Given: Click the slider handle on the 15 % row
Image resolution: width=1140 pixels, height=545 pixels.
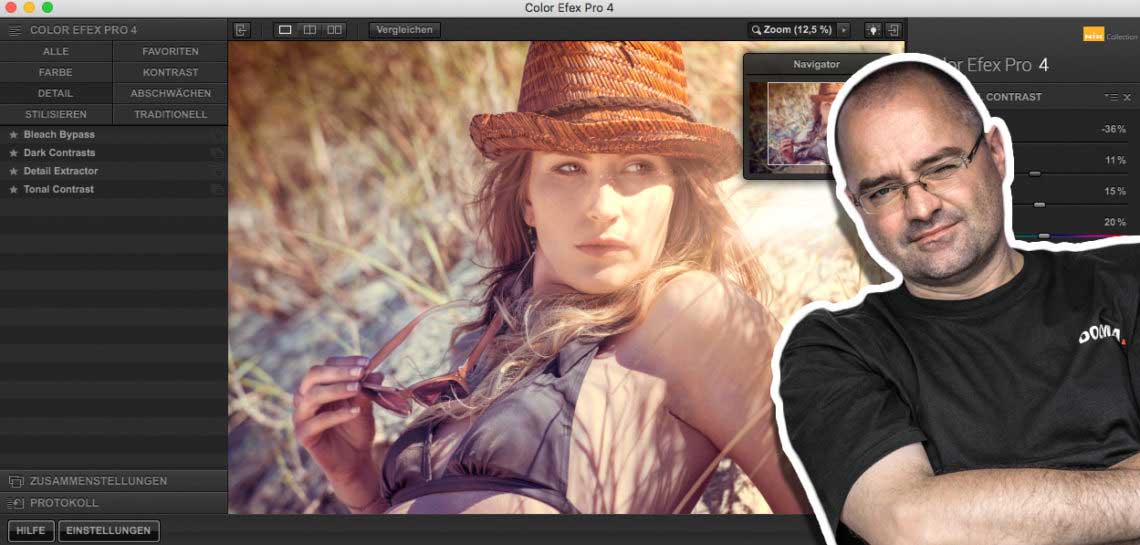Looking at the screenshot, I should pyautogui.click(x=1040, y=204).
